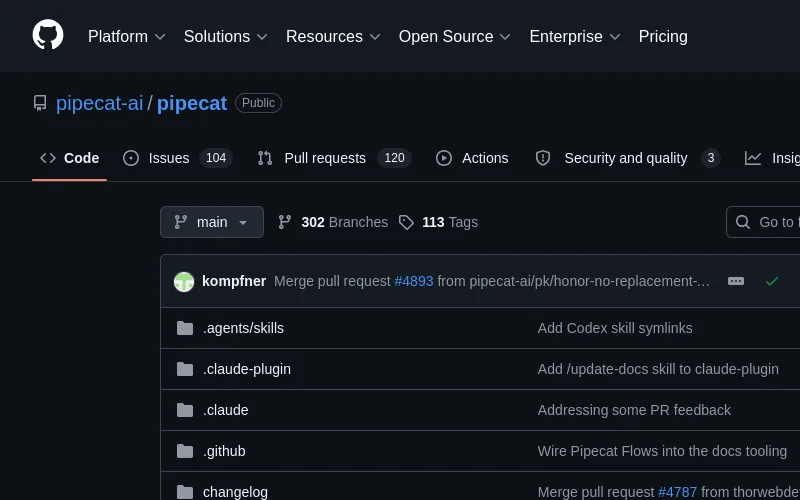Viewport: 800px width, 500px height.
Task: Open the .claude folder
Action: coord(226,410)
